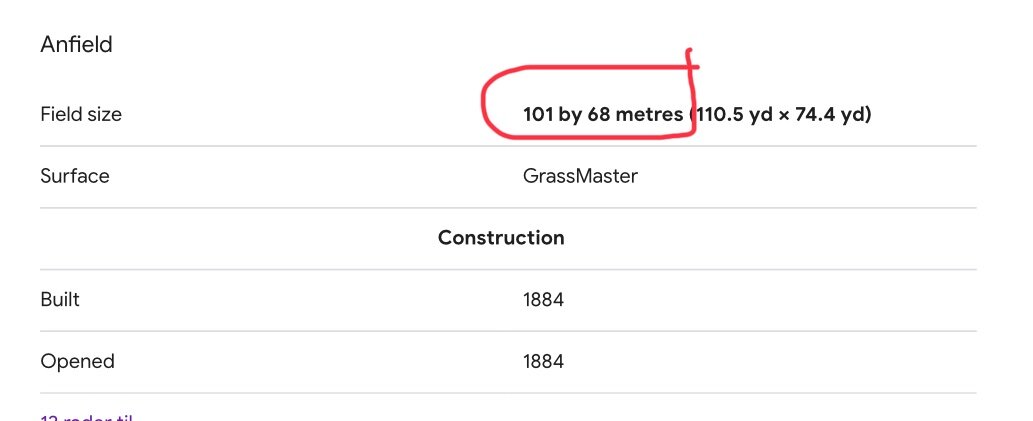
Task: Click the × symbol between yard values
Action: (783, 115)
